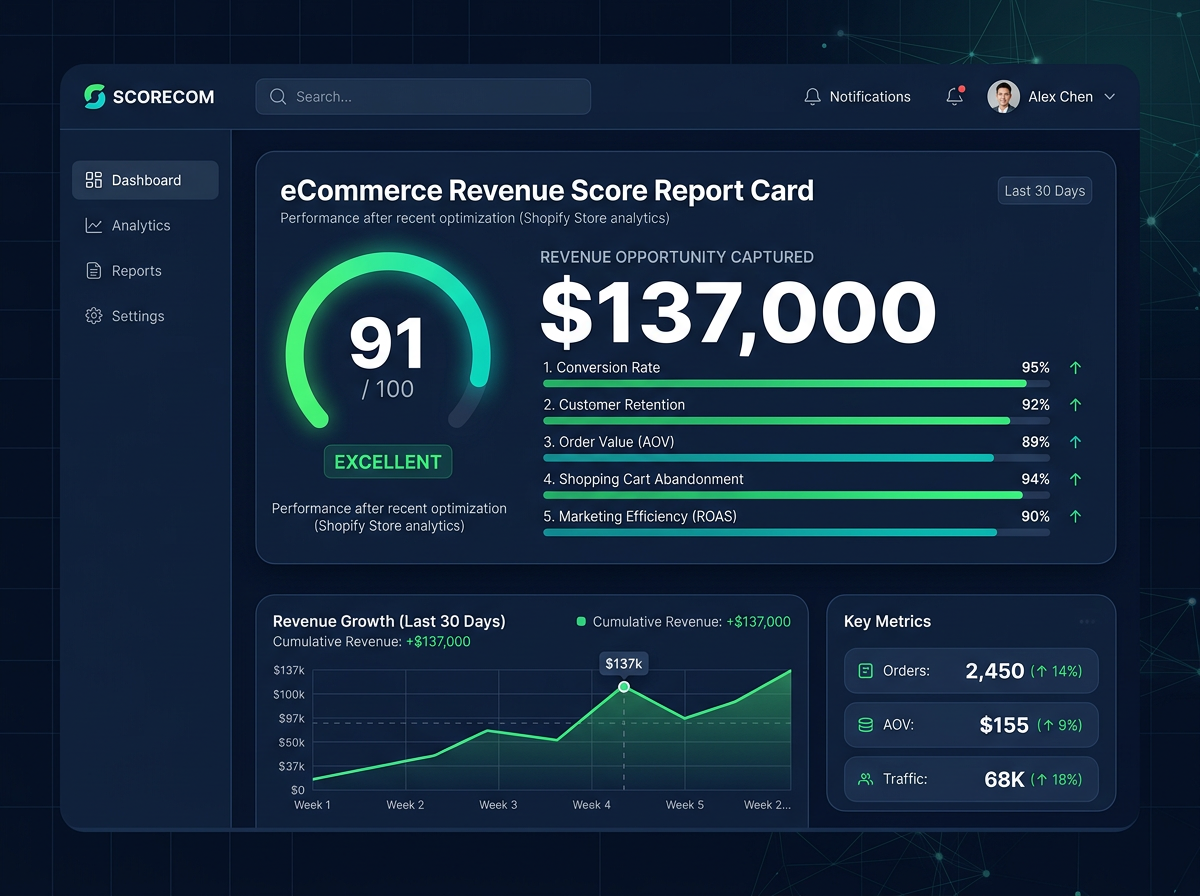Screen dimensions: 1200x896
Task: Go to the Reports sidebar item
Action: point(145,271)
